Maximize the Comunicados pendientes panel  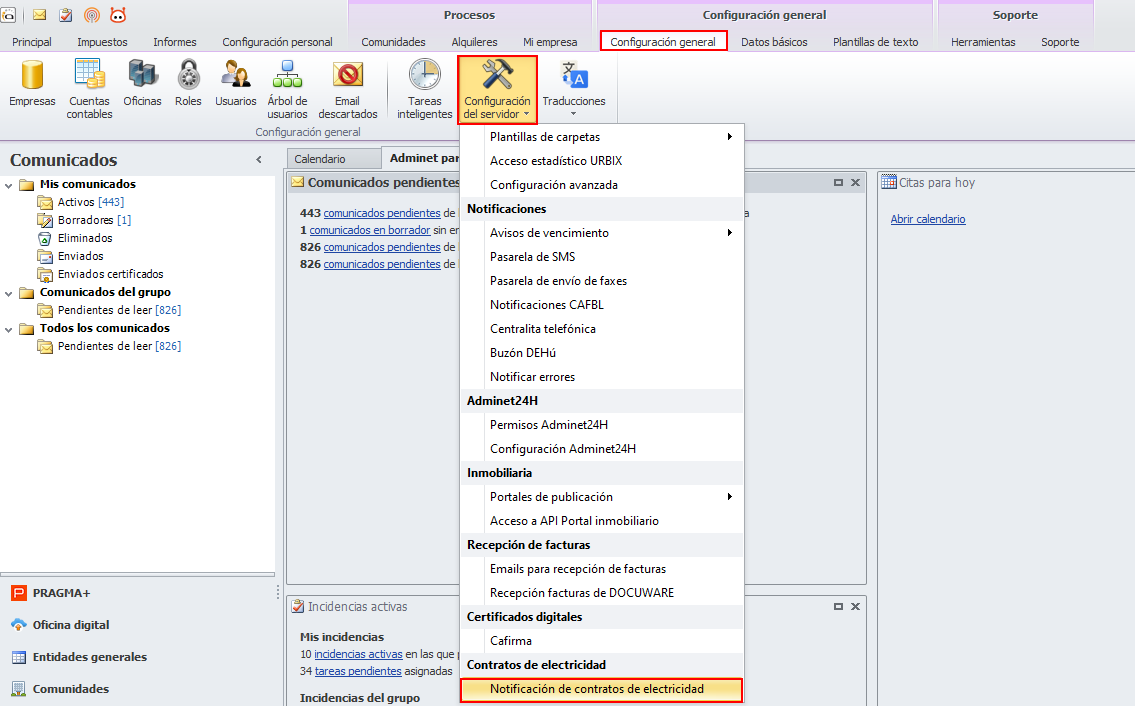pyautogui.click(x=838, y=182)
